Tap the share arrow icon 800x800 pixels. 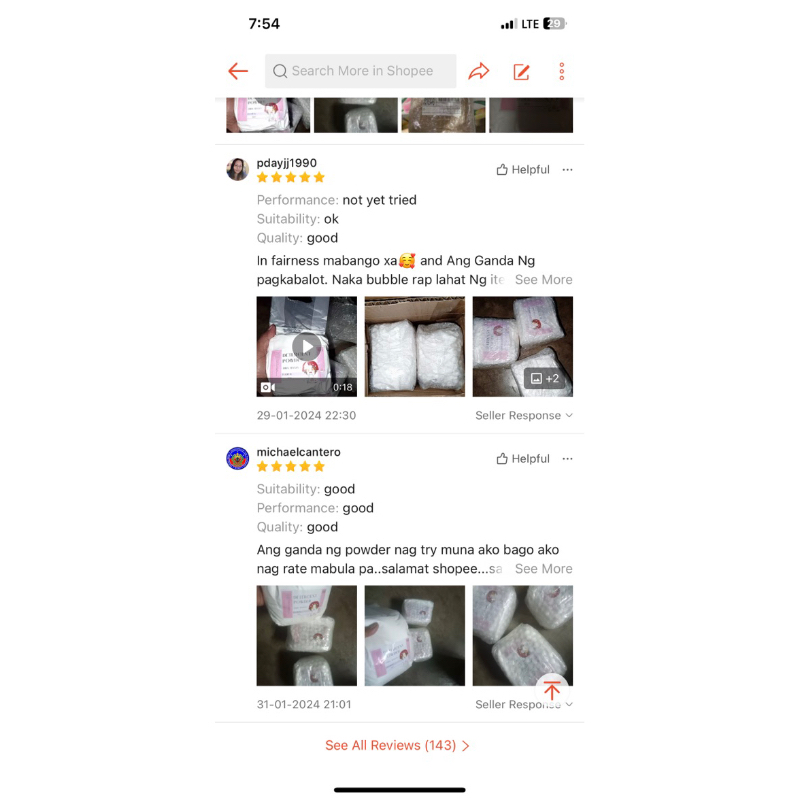479,71
